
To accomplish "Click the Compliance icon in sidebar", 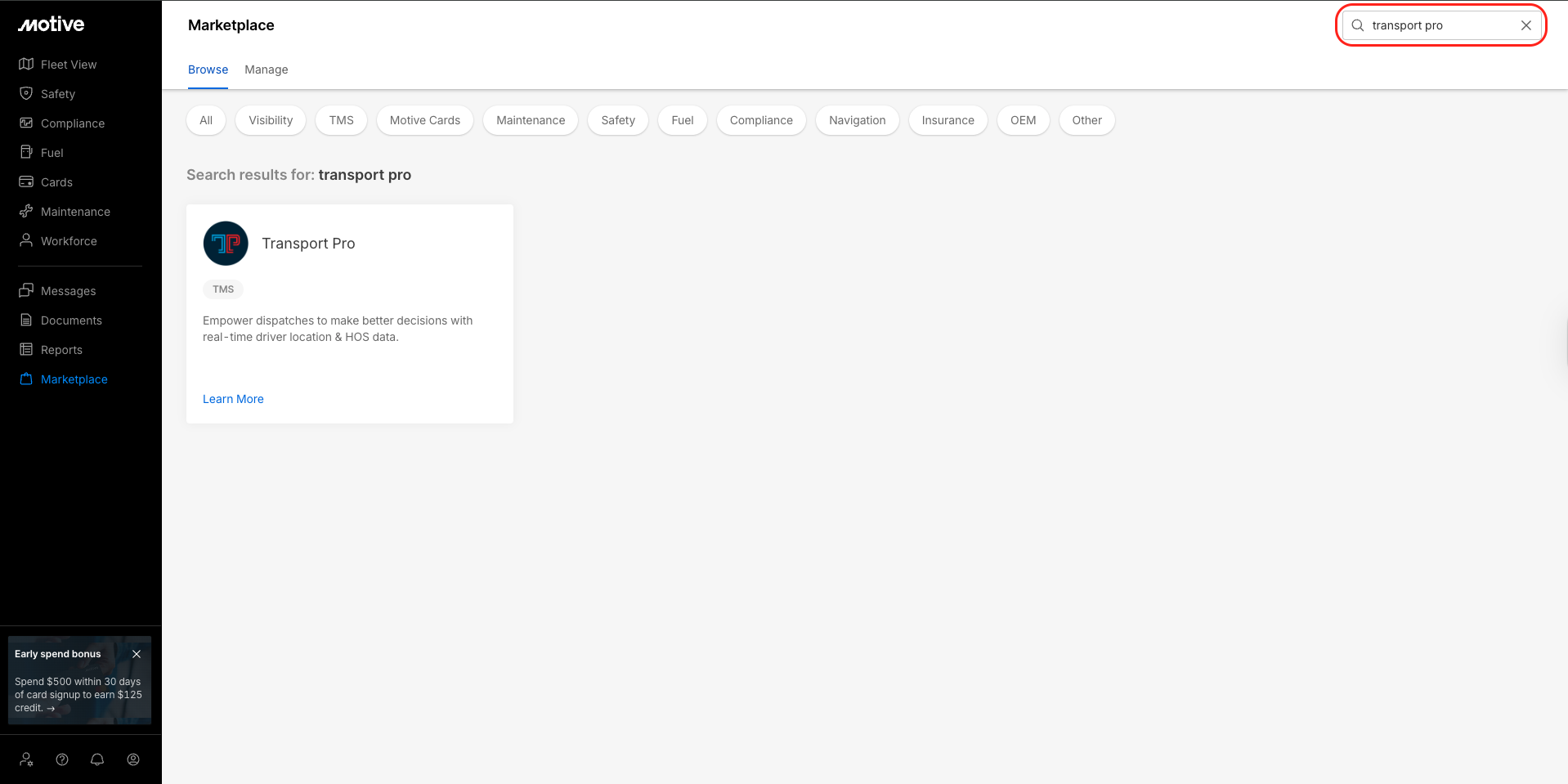I will pyautogui.click(x=26, y=123).
